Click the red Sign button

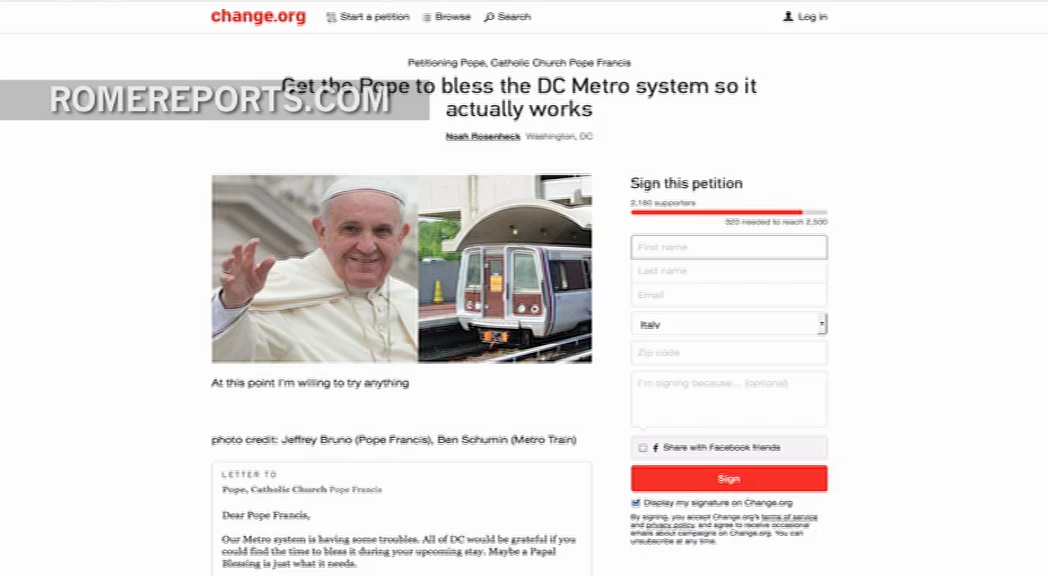pyautogui.click(x=729, y=478)
